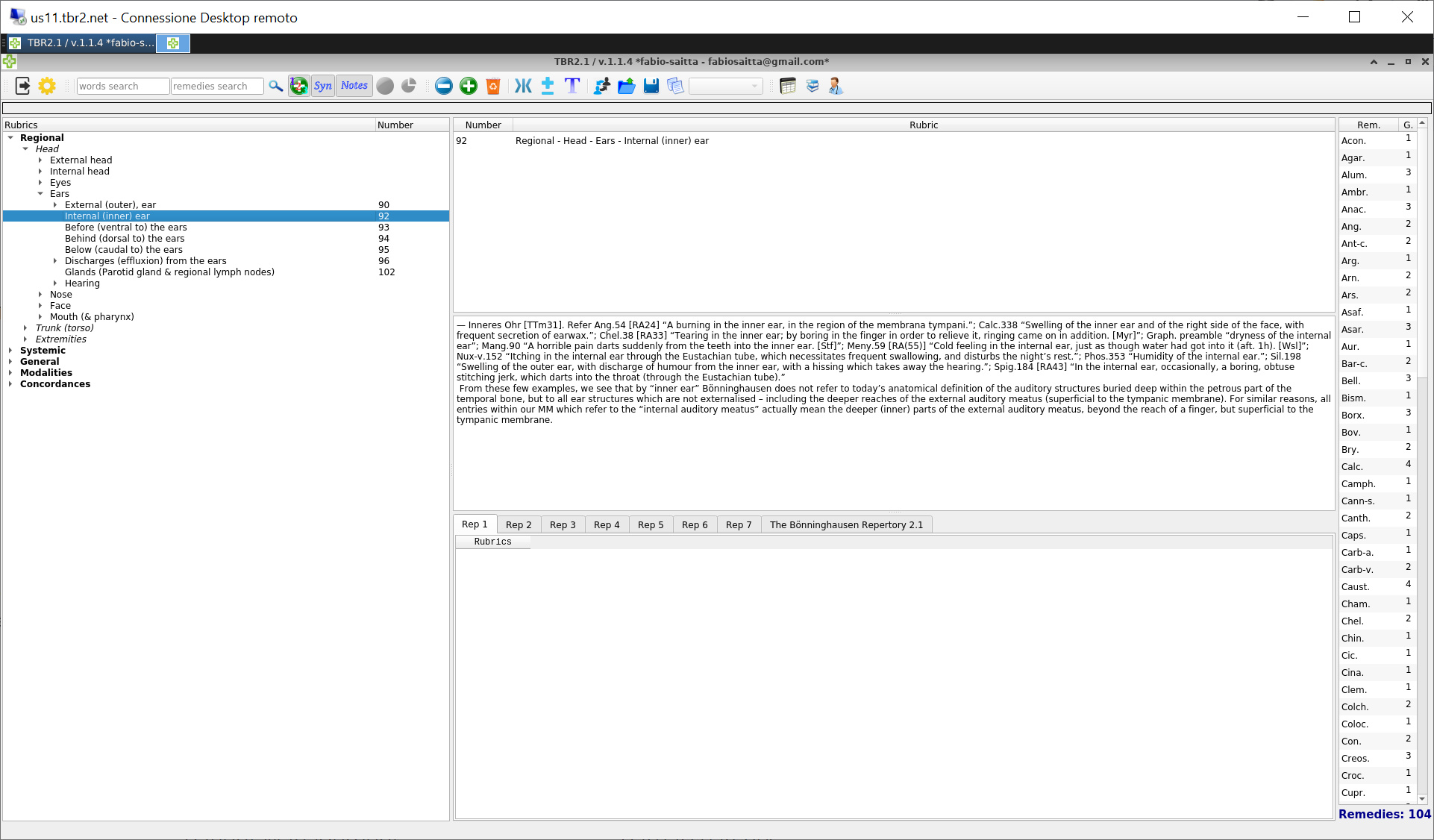Click the magnifier search icon
The width and height of the screenshot is (1434, 840).
[x=276, y=86]
